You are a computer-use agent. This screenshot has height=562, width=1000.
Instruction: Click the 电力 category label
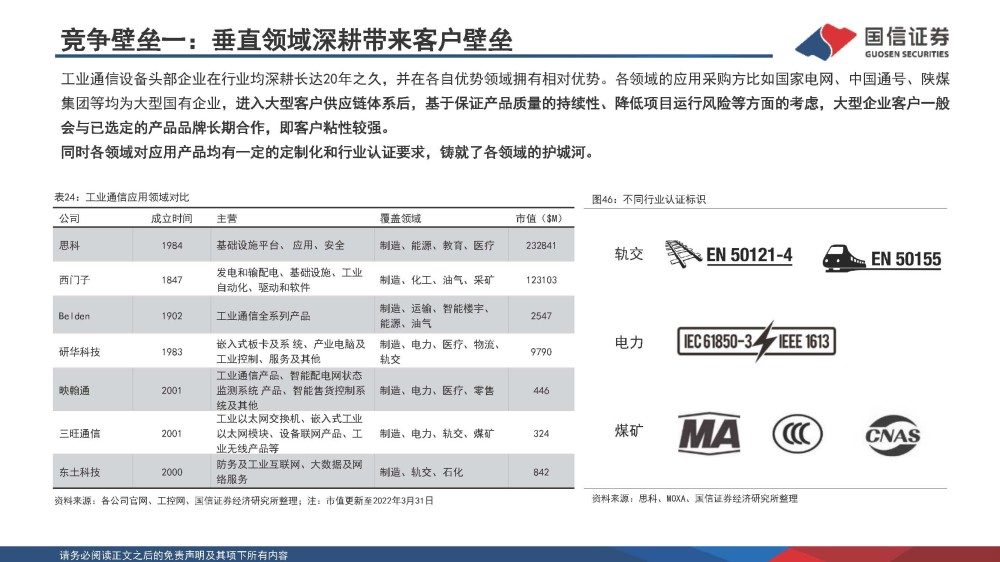click(x=628, y=343)
